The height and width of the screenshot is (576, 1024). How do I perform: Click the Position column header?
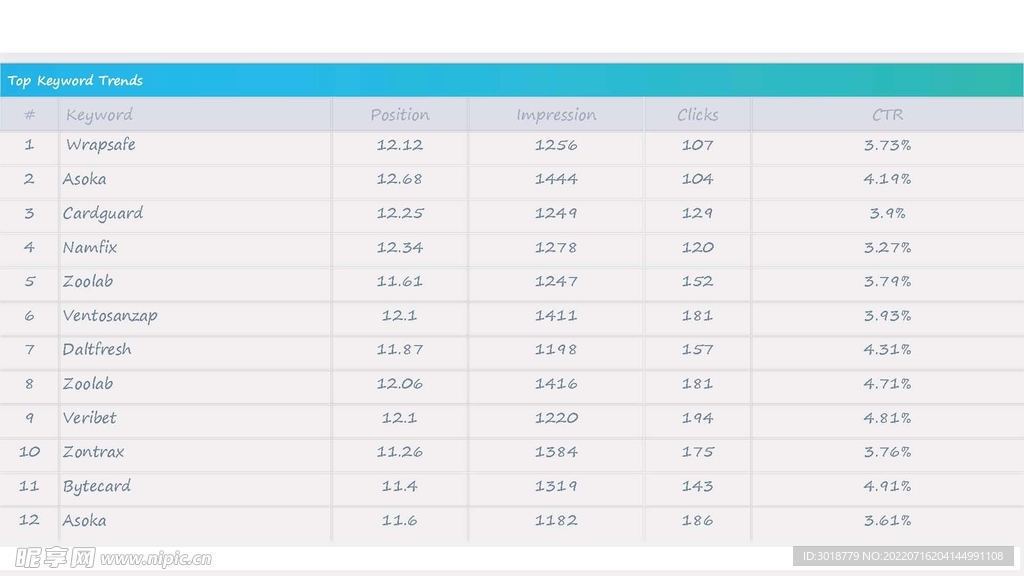click(x=399, y=115)
